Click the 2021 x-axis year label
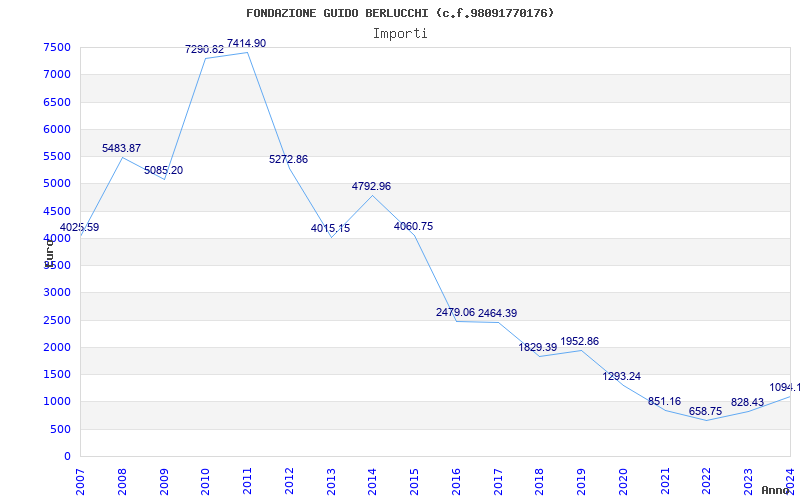The image size is (800, 500). click(665, 481)
